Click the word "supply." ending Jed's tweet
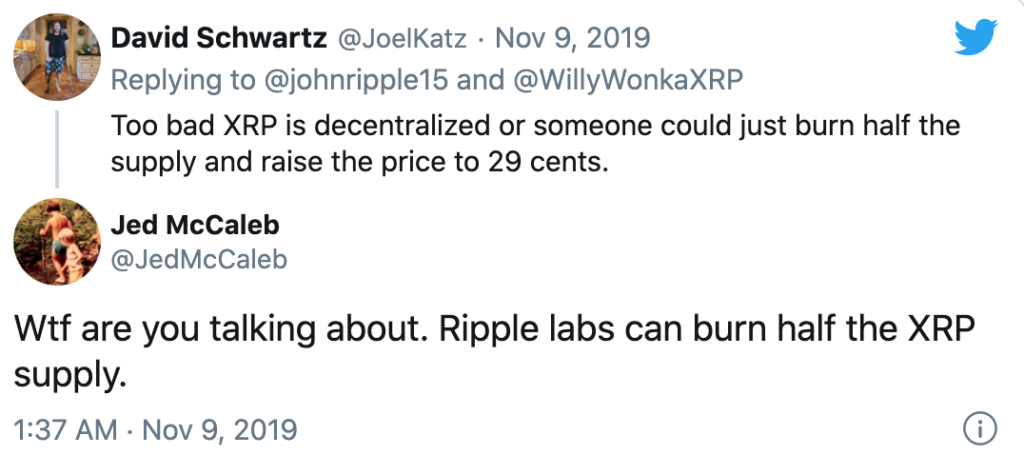The image size is (1024, 455). pyautogui.click(x=70, y=377)
